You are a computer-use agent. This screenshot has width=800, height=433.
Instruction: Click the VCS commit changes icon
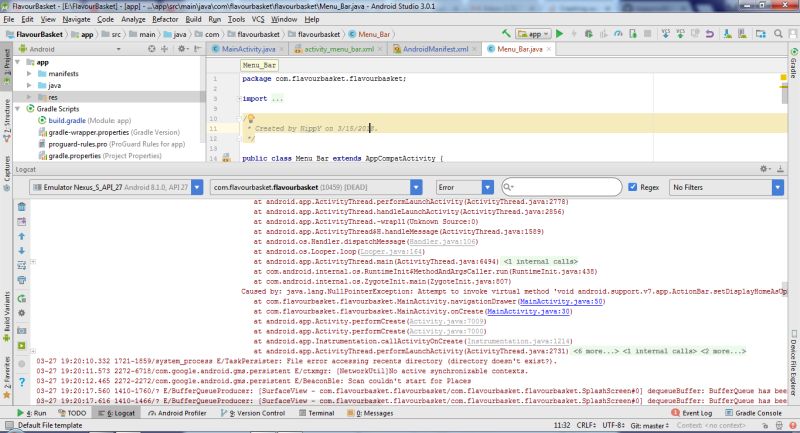(680, 34)
